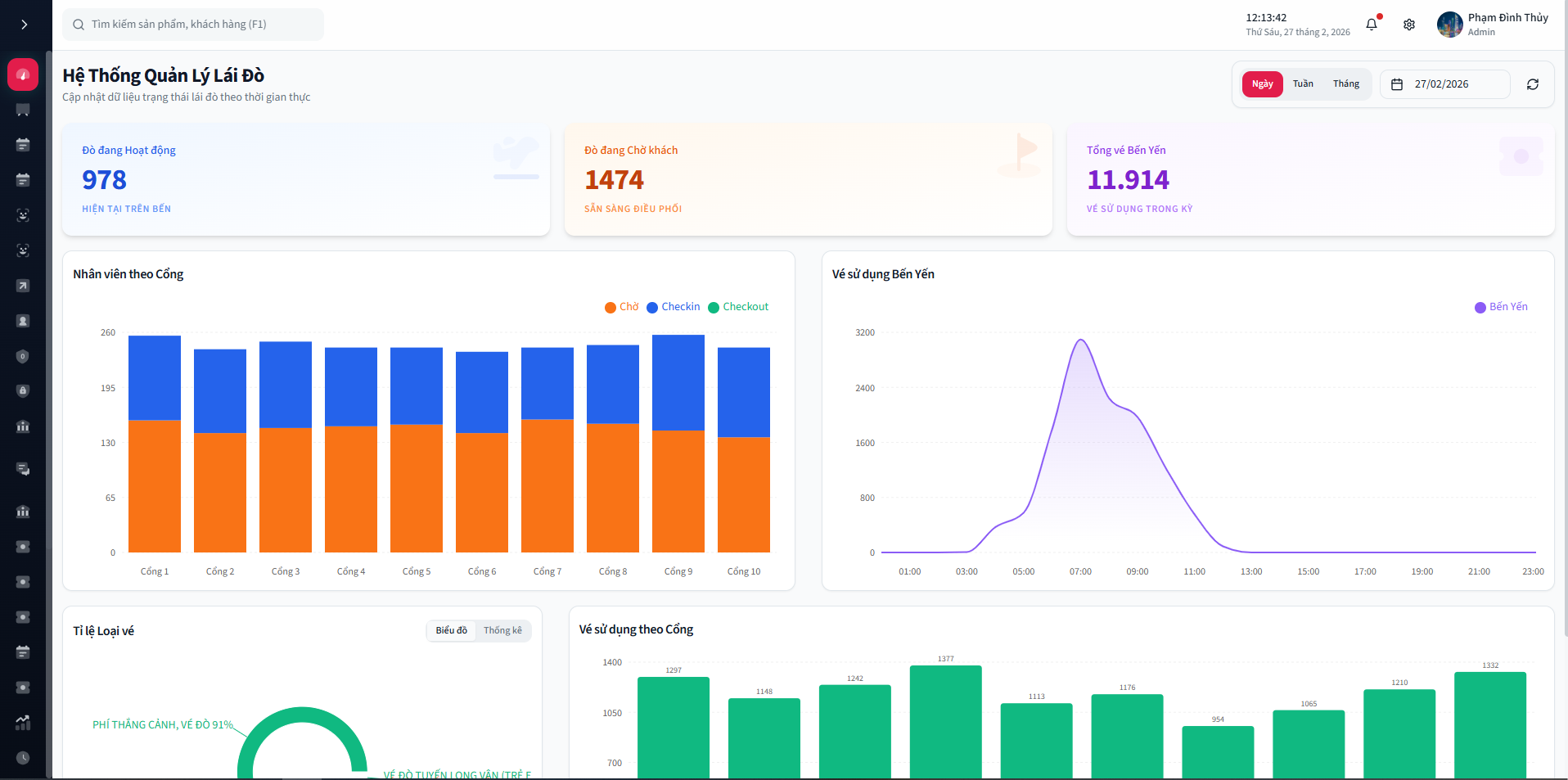
Task: Open the analytics chart icon near sidebar bottom
Action: click(x=22, y=723)
